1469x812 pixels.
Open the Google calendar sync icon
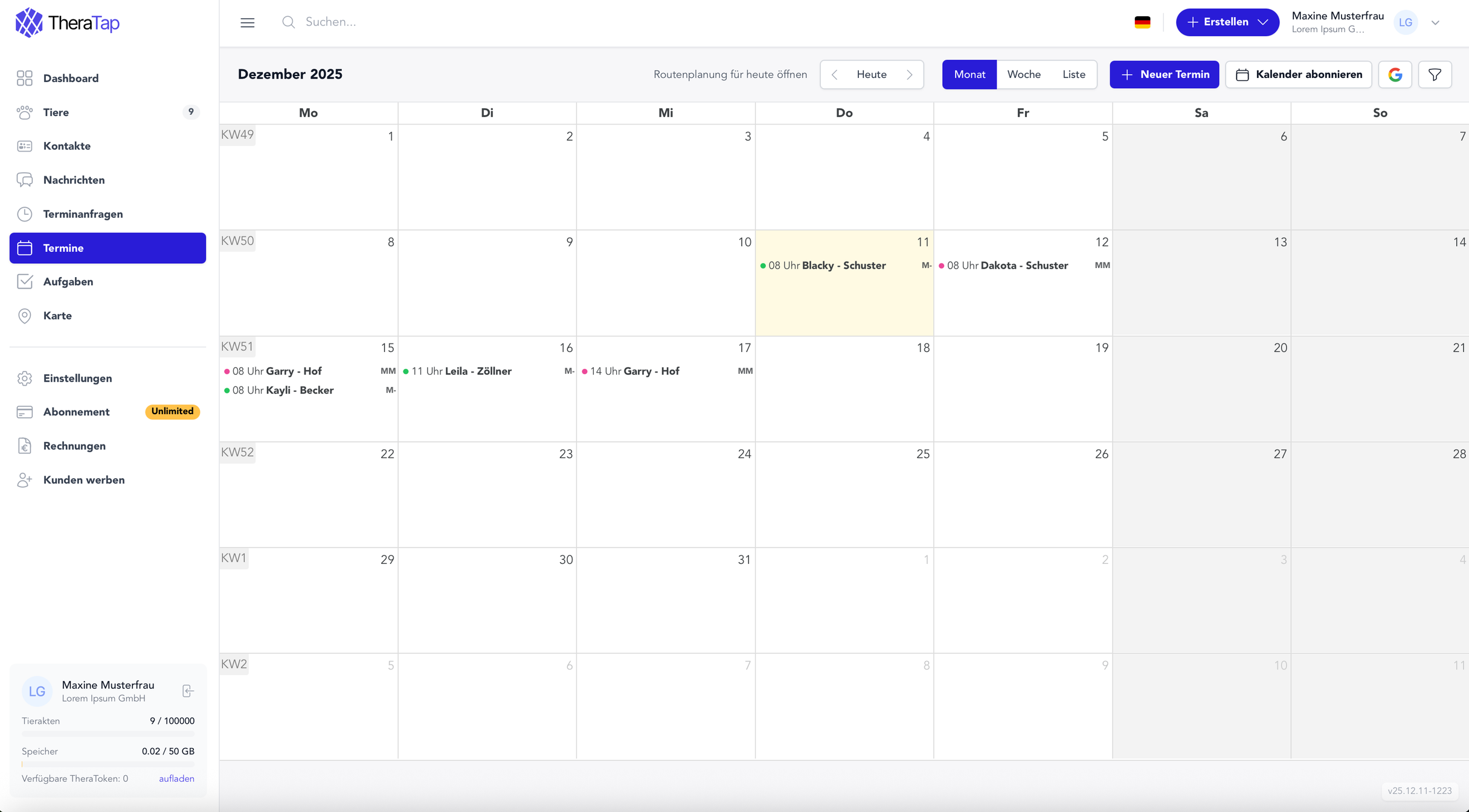pyautogui.click(x=1395, y=74)
